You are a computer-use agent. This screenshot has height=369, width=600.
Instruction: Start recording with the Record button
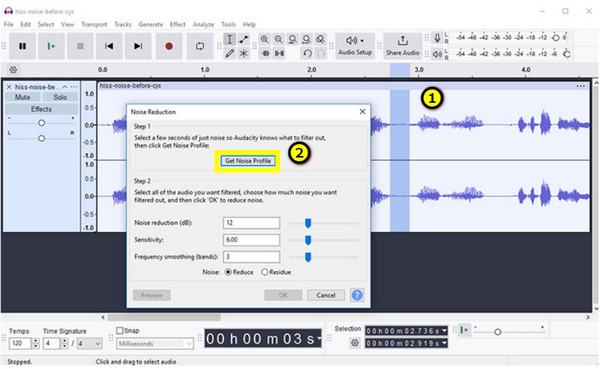pos(169,46)
